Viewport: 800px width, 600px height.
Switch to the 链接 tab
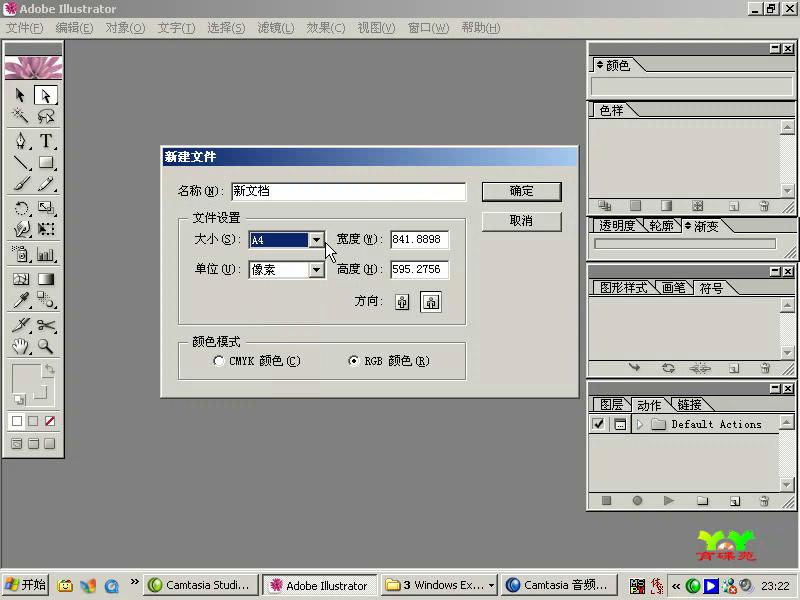(x=689, y=405)
